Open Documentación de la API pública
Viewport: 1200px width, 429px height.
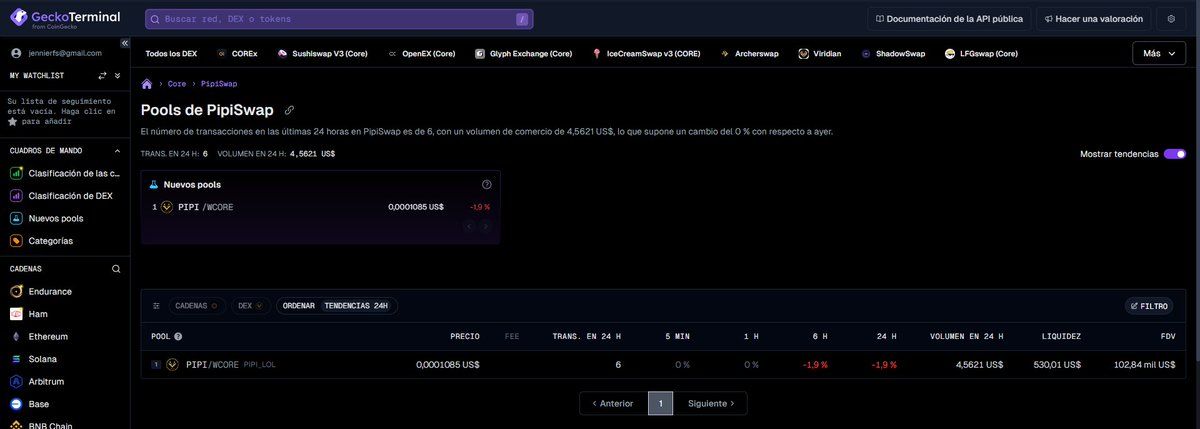click(948, 19)
